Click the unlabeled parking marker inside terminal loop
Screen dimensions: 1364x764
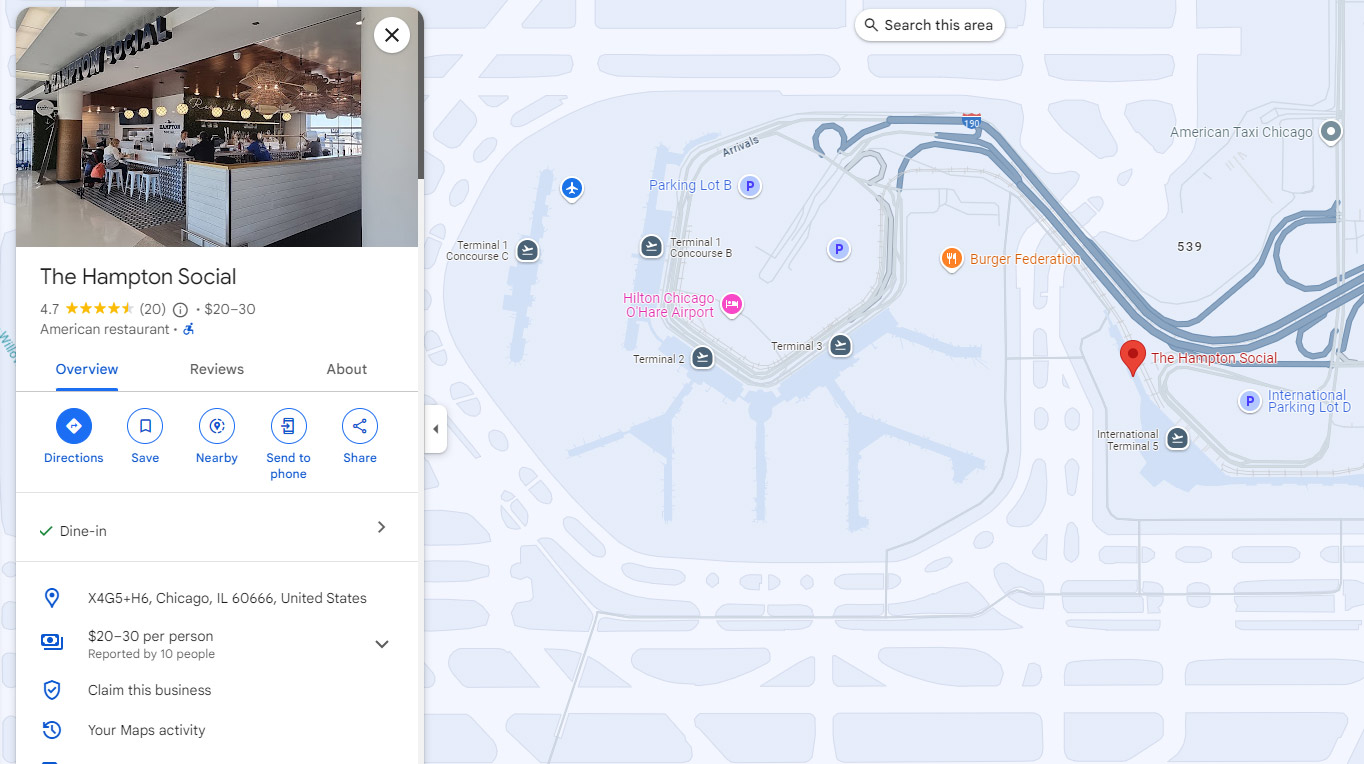(839, 249)
